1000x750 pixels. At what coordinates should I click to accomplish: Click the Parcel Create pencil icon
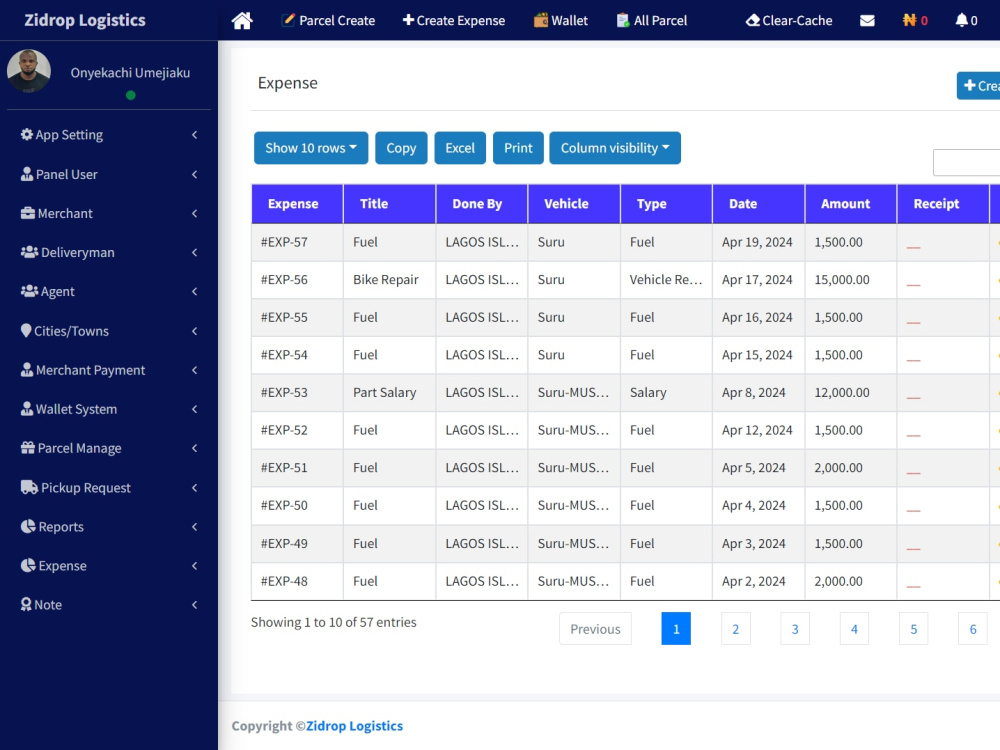[288, 20]
